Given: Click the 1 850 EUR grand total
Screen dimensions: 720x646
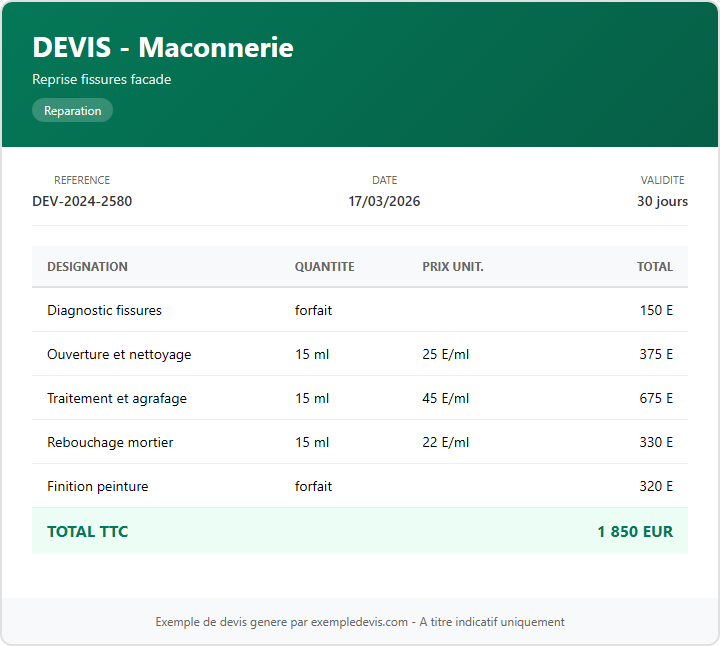Looking at the screenshot, I should point(635,532).
